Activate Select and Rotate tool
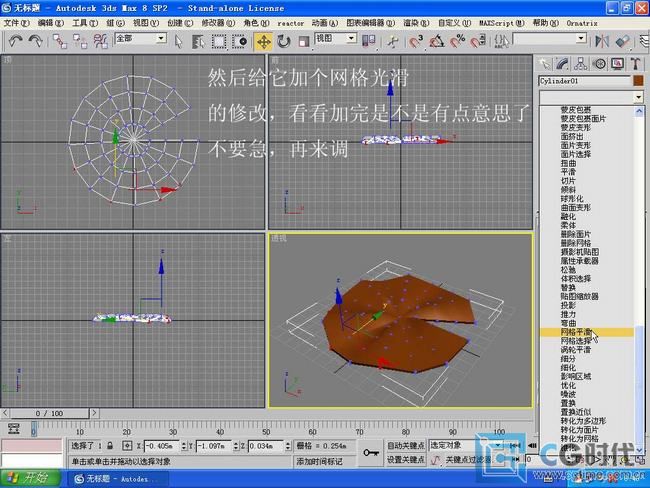The height and width of the screenshot is (488, 650). click(x=284, y=41)
